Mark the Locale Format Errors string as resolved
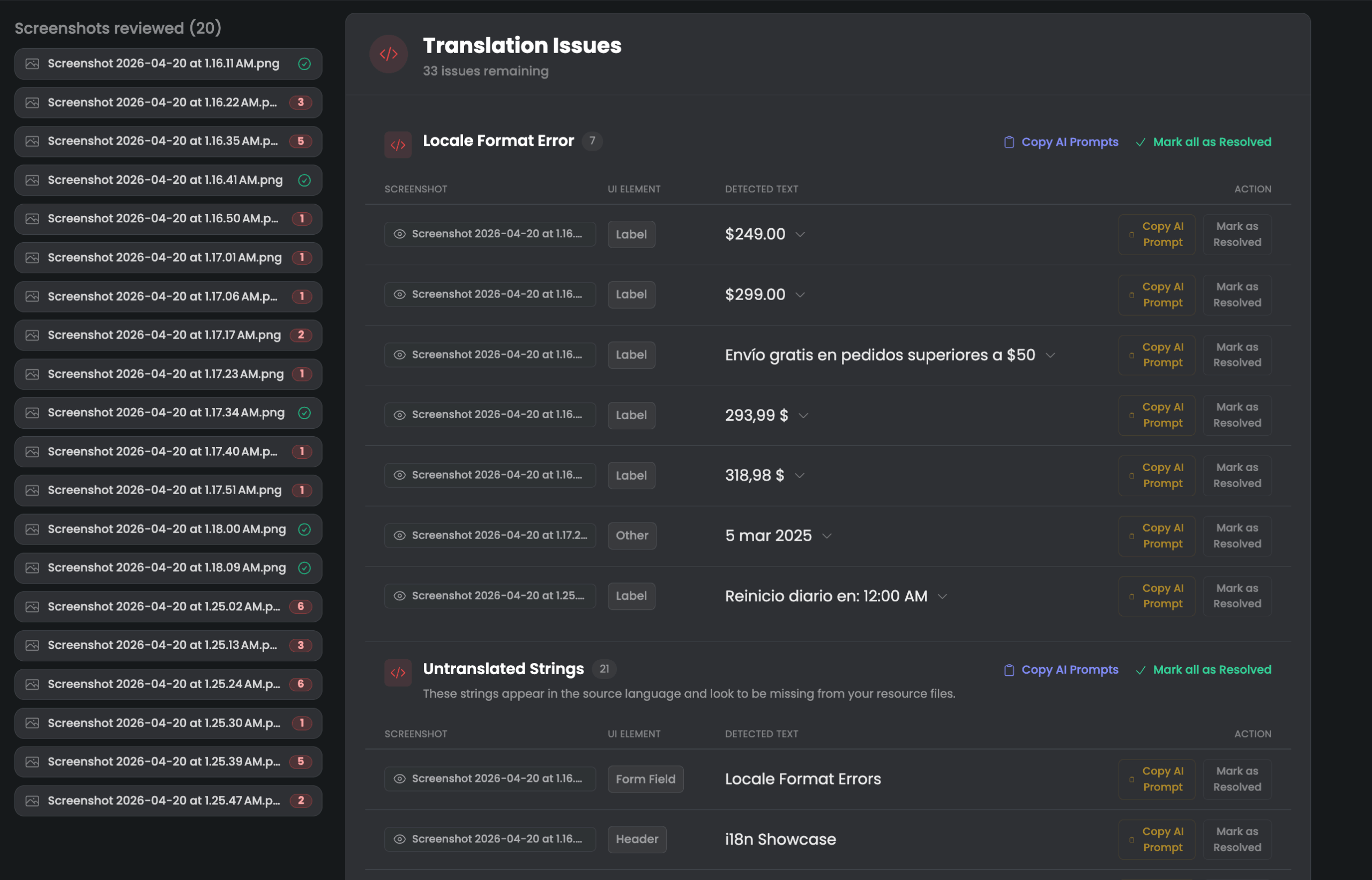The height and width of the screenshot is (880, 1372). (x=1237, y=779)
